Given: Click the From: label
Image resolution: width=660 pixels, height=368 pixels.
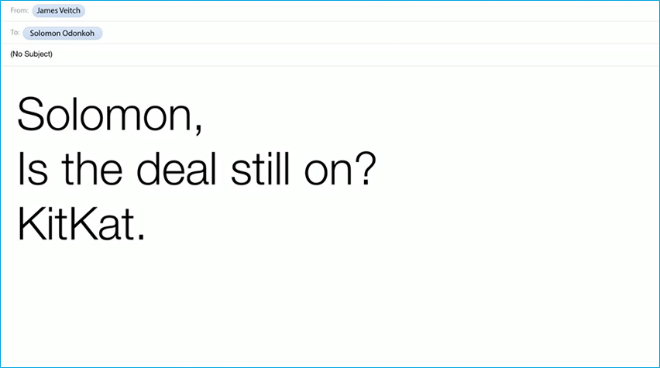Looking at the screenshot, I should (19, 11).
